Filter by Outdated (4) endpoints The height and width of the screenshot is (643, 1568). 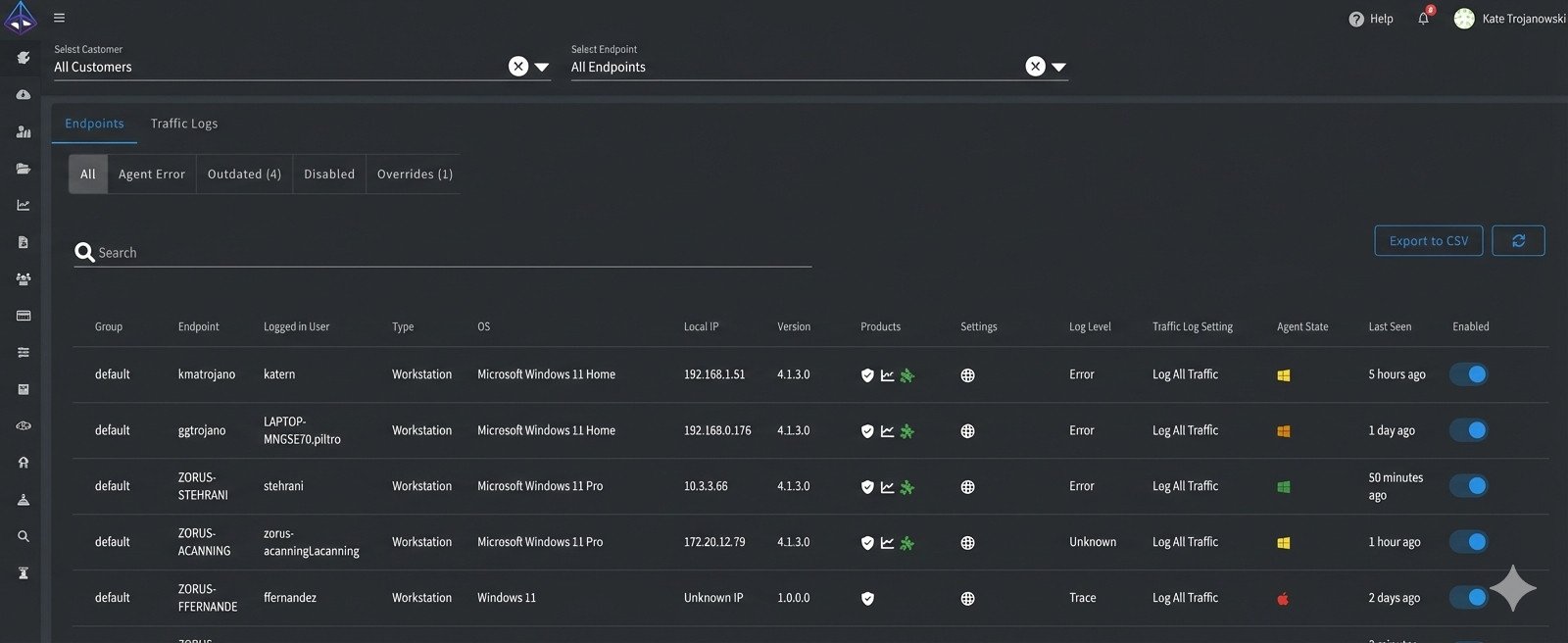[244, 174]
